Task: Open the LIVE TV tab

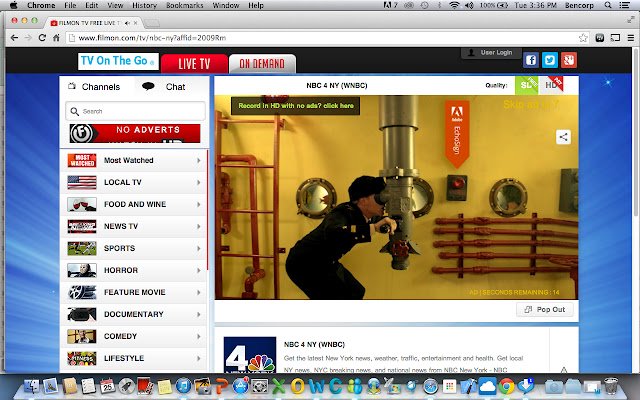Action: pos(194,64)
